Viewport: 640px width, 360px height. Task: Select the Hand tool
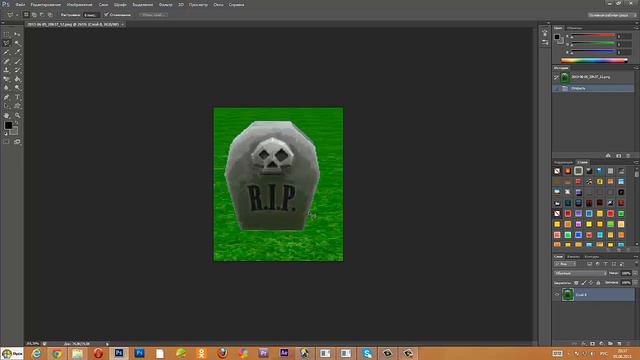click(x=7, y=116)
